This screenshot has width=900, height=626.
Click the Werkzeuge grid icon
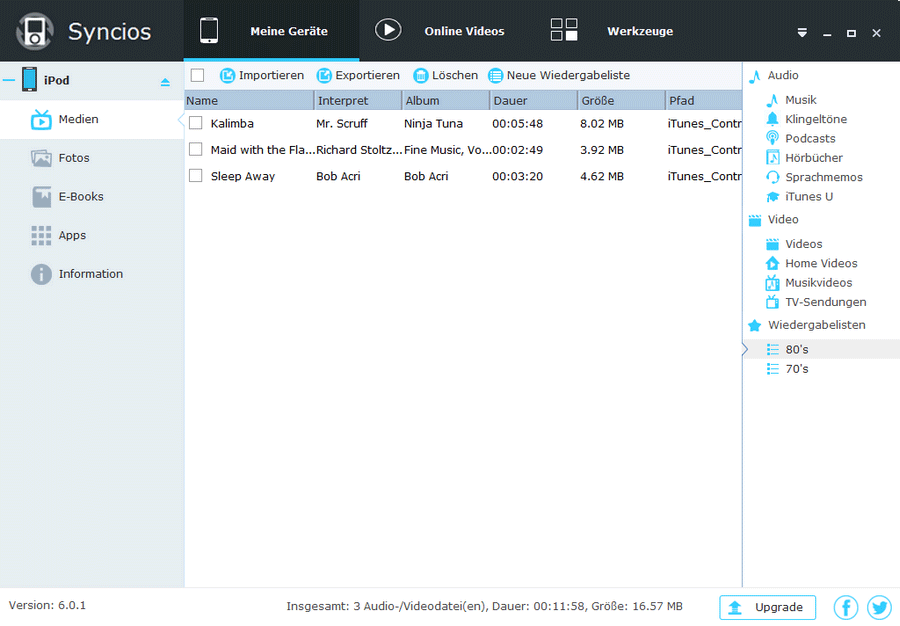click(564, 30)
